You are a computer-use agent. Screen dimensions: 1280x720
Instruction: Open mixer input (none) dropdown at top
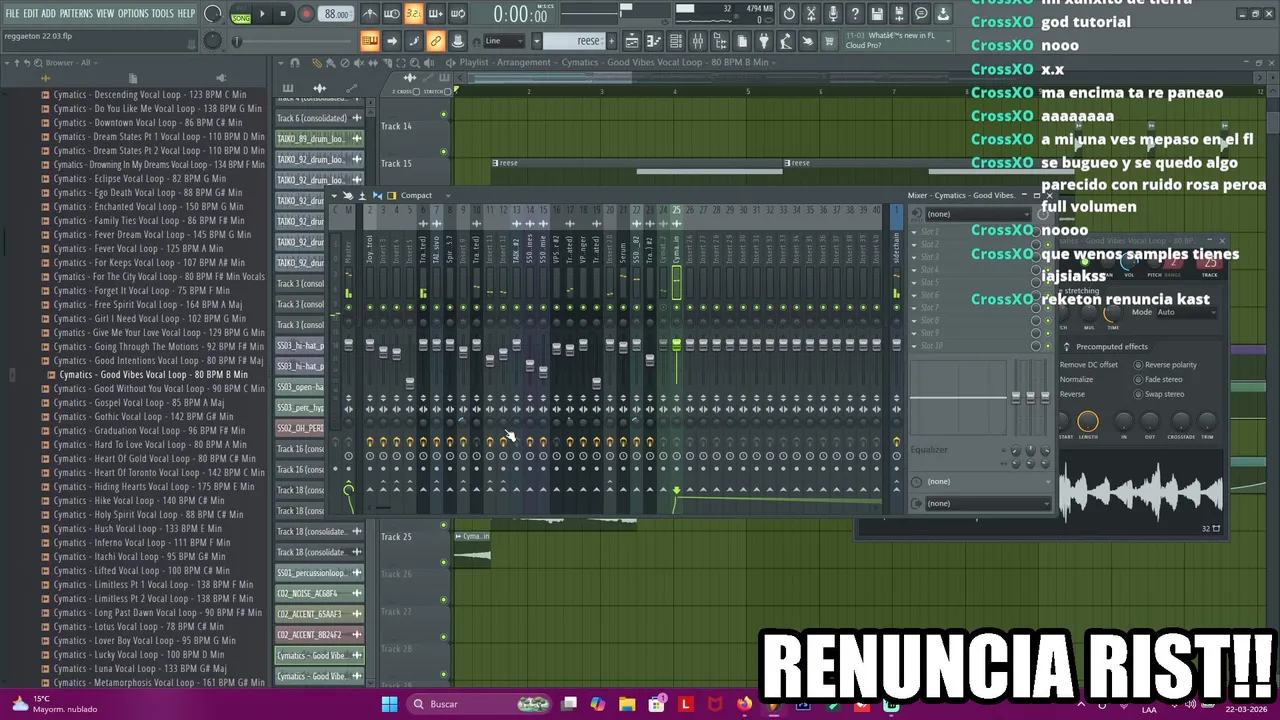coord(977,214)
